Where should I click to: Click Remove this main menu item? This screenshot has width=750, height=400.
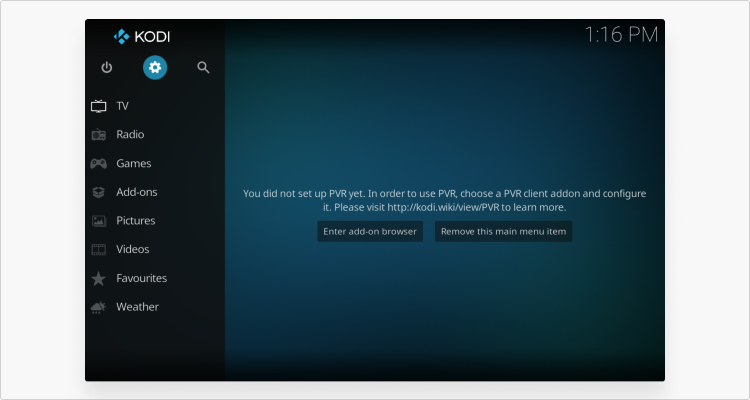coord(503,231)
